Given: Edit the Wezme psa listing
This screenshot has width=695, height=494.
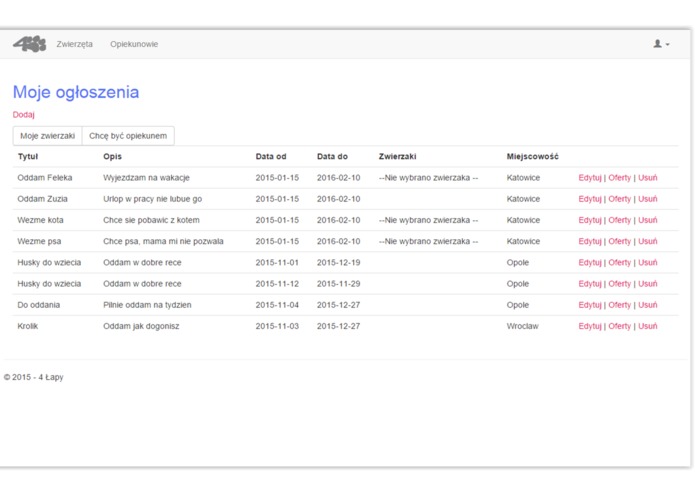Looking at the screenshot, I should point(590,241).
